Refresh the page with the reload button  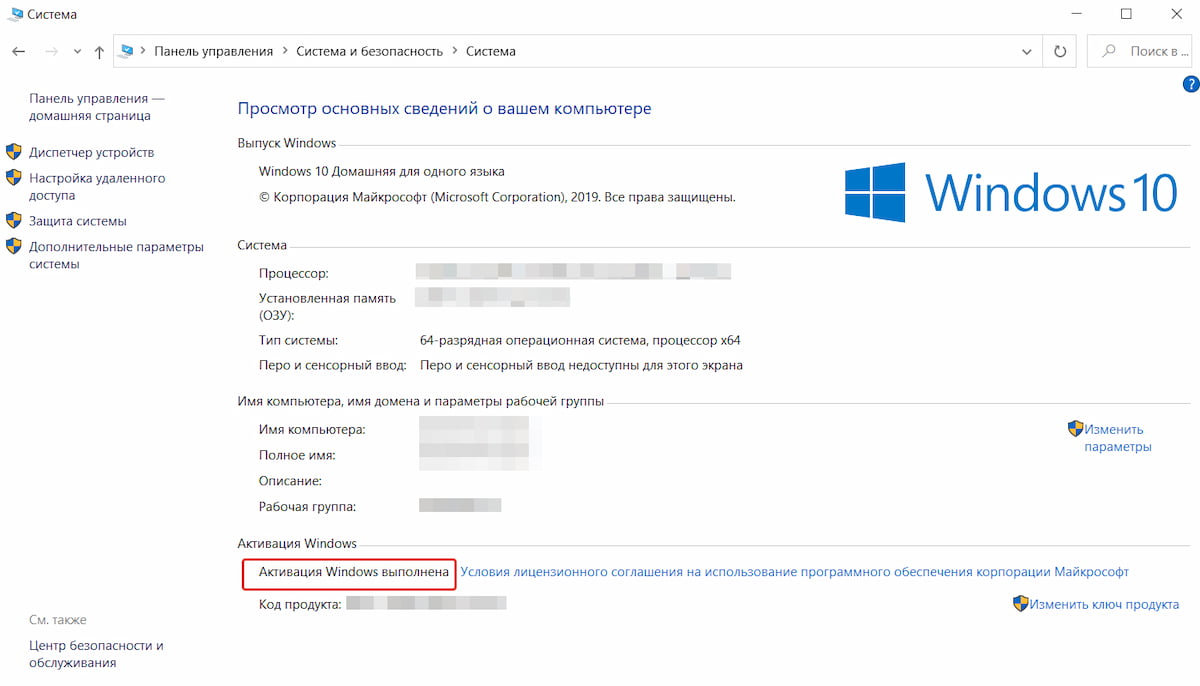[1060, 51]
